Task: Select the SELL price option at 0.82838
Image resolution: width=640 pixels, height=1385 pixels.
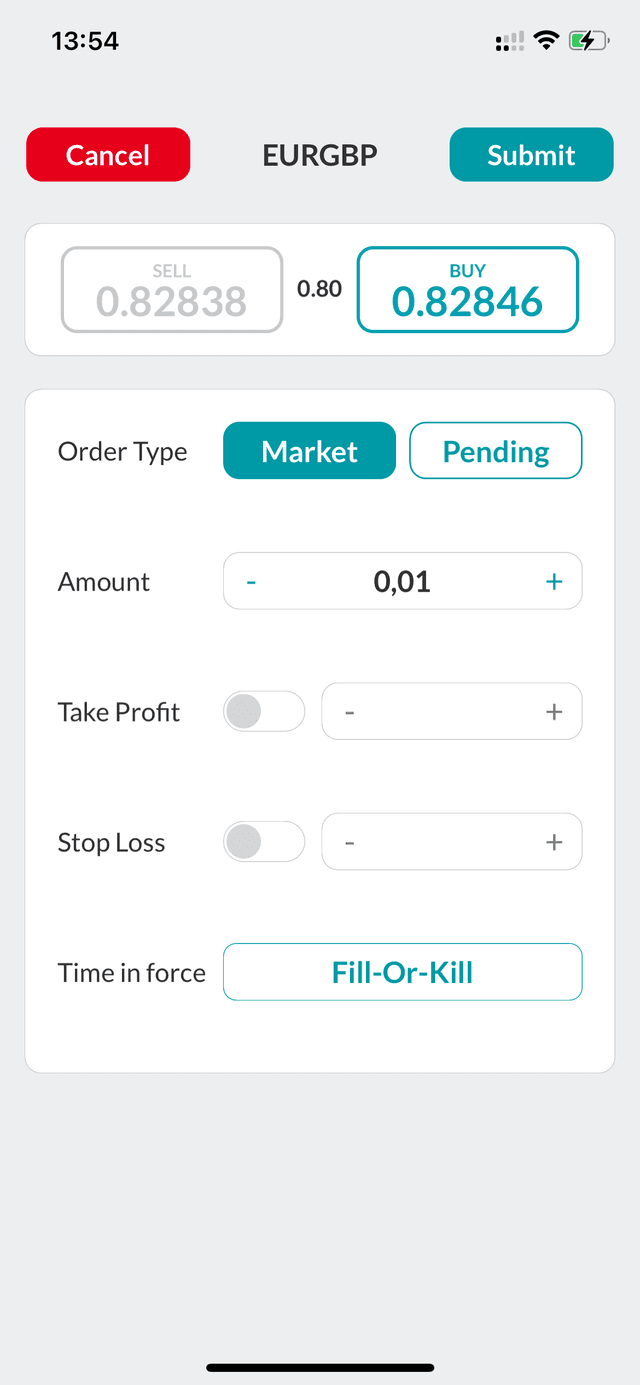Action: tap(171, 289)
